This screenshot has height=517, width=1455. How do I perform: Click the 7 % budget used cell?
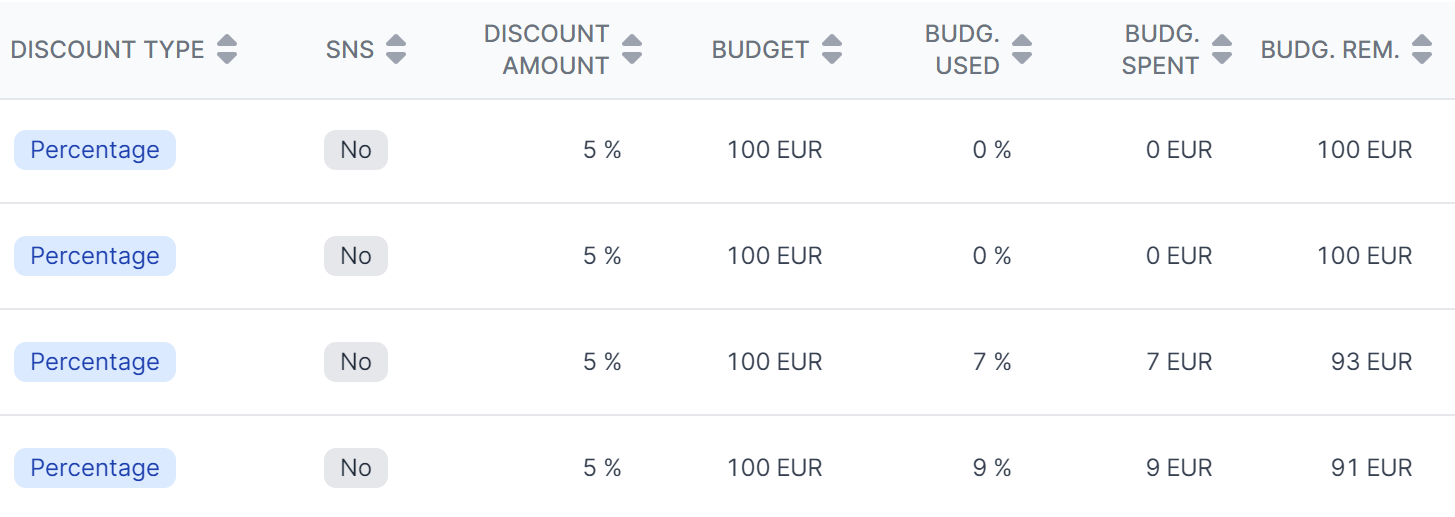pyautogui.click(x=992, y=362)
